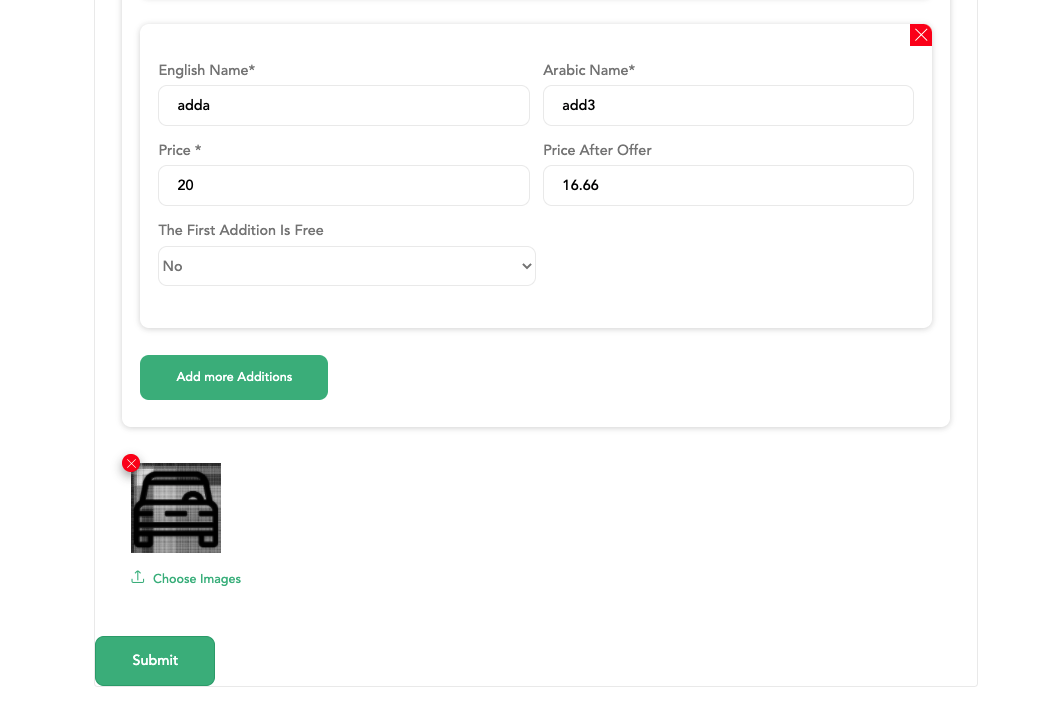
Task: Delete the uploaded car image
Action: pyautogui.click(x=131, y=463)
